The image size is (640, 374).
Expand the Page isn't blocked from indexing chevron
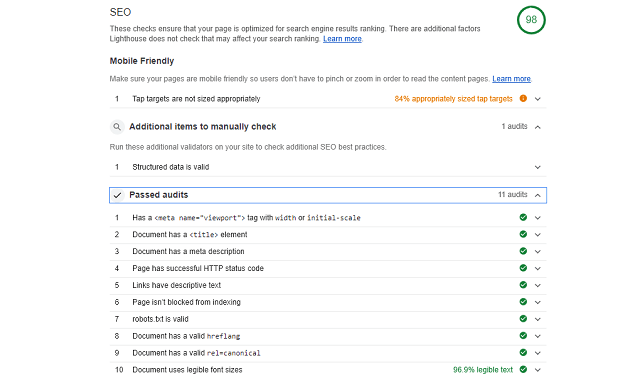tap(538, 303)
